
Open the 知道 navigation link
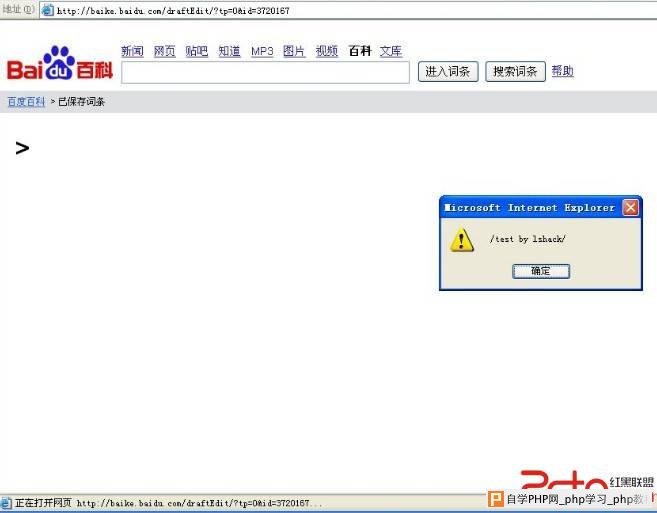(x=230, y=51)
